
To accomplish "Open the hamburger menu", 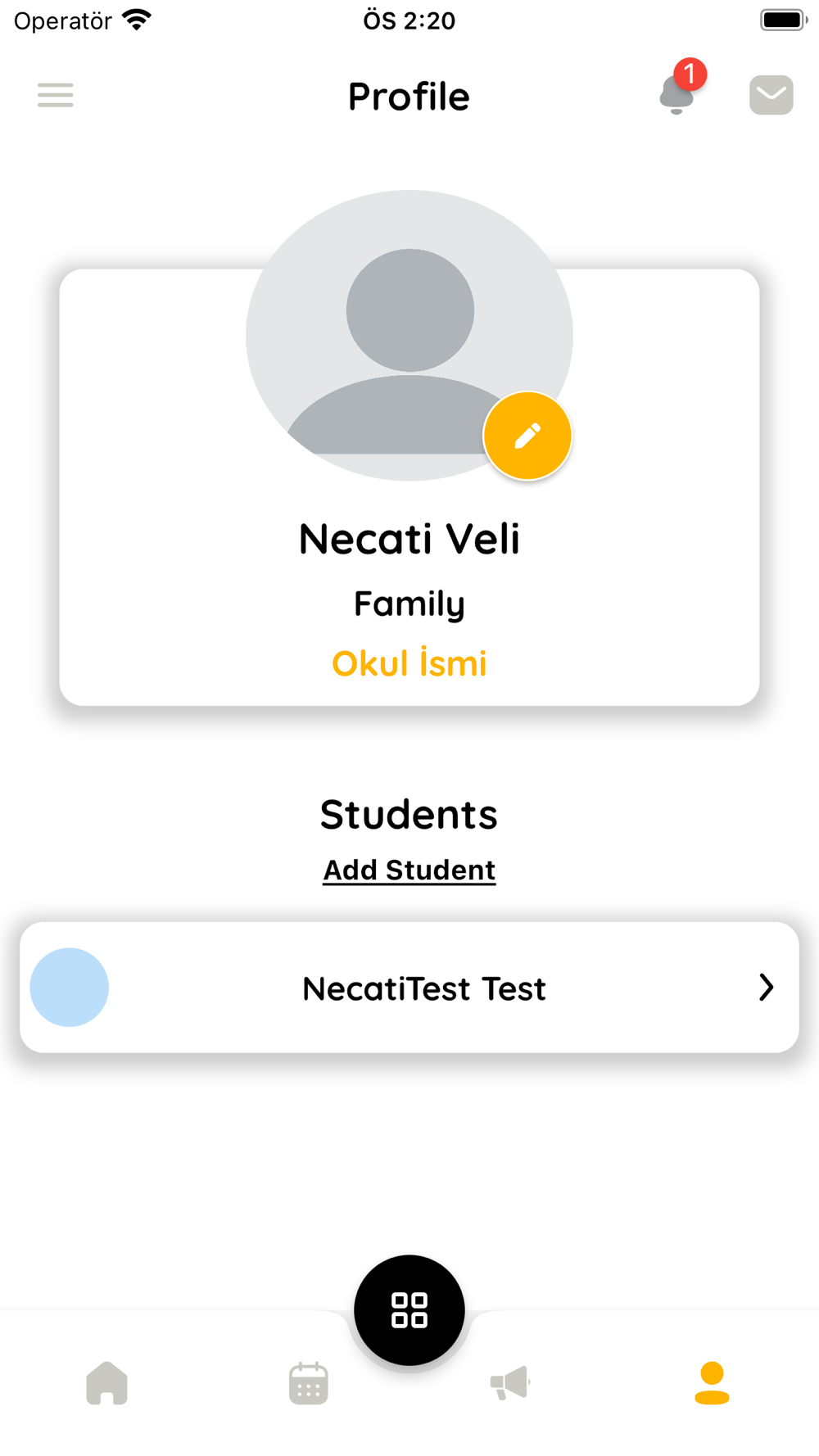I will 56,95.
